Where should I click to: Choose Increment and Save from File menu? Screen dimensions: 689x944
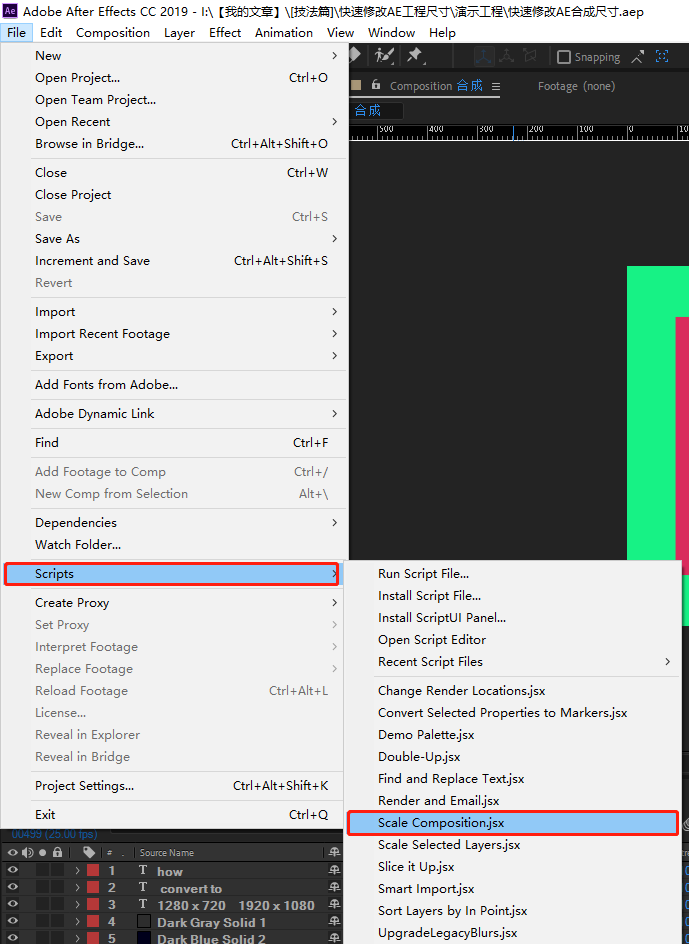point(92,261)
